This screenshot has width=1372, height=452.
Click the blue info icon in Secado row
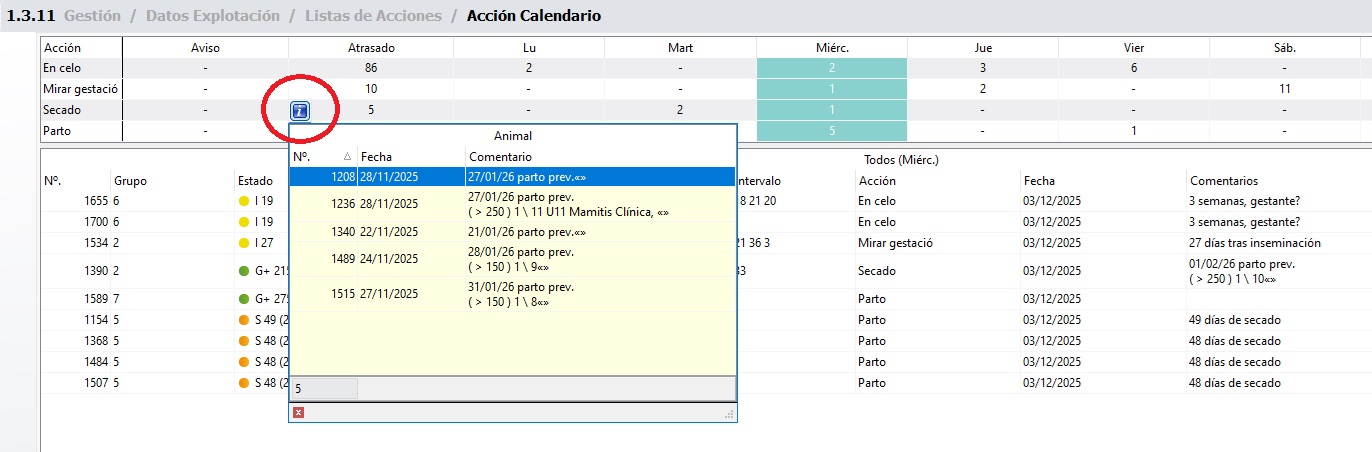pos(300,111)
